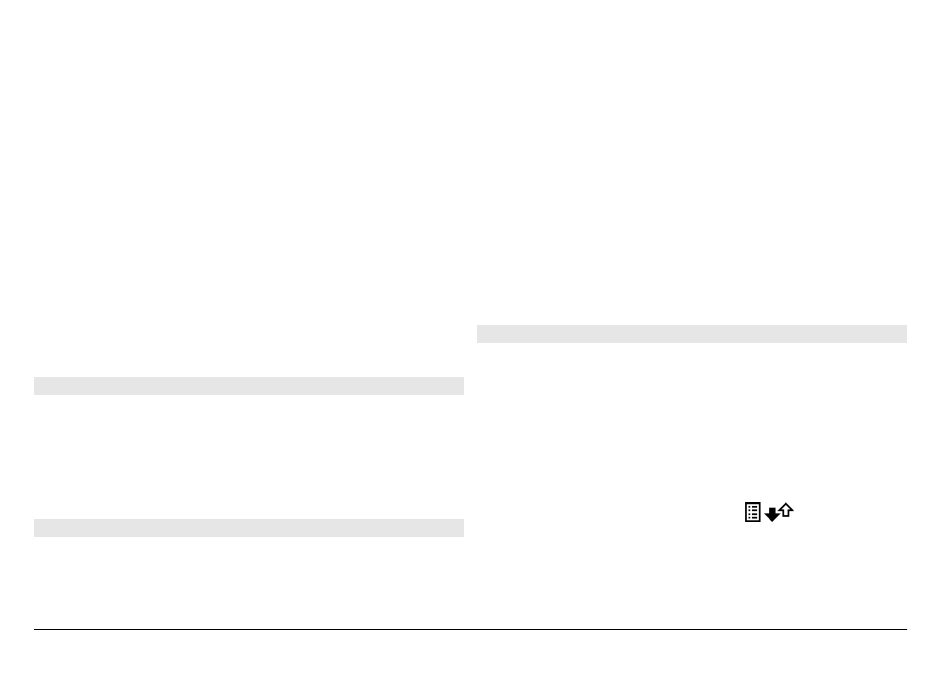
Task: Click the thin horizontal line at page bottom
Action: [470, 629]
